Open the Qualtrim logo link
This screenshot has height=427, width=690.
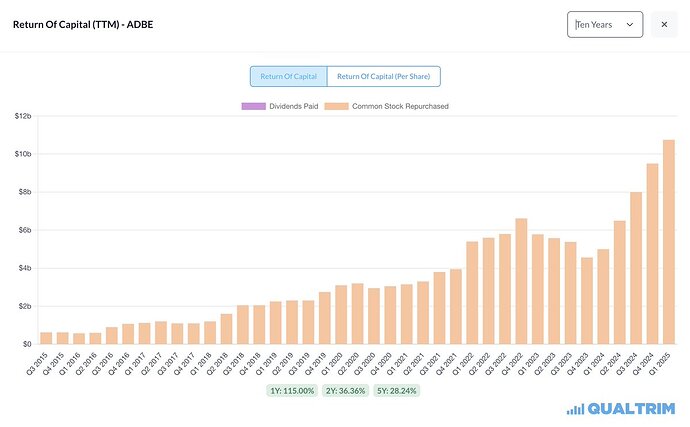pyautogui.click(x=621, y=409)
